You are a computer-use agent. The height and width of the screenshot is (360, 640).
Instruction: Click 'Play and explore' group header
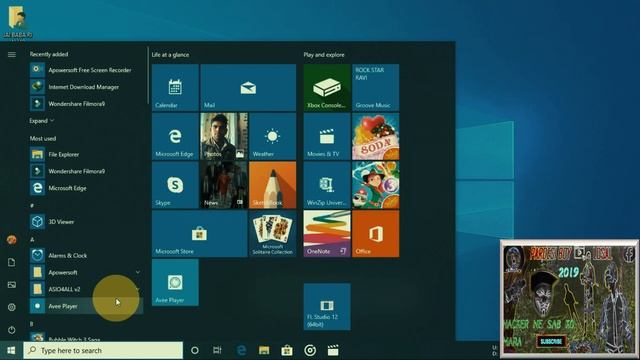coord(324,55)
